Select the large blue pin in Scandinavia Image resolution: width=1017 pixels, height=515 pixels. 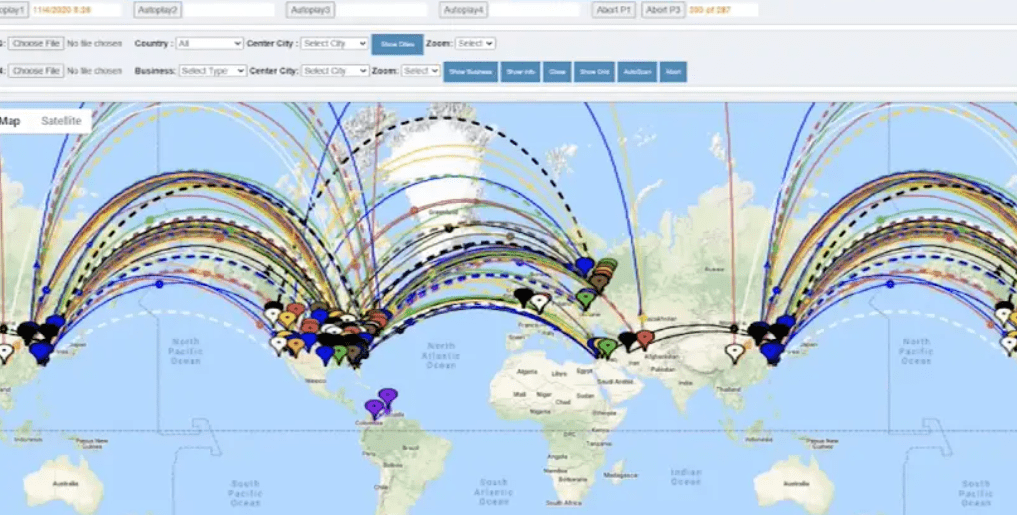(585, 265)
